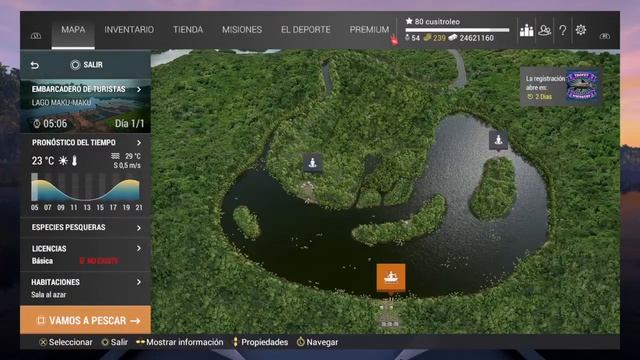Viewport: 640px width, 360px height.
Task: Click the 'La registración abre en:' text
Action: pos(545,83)
